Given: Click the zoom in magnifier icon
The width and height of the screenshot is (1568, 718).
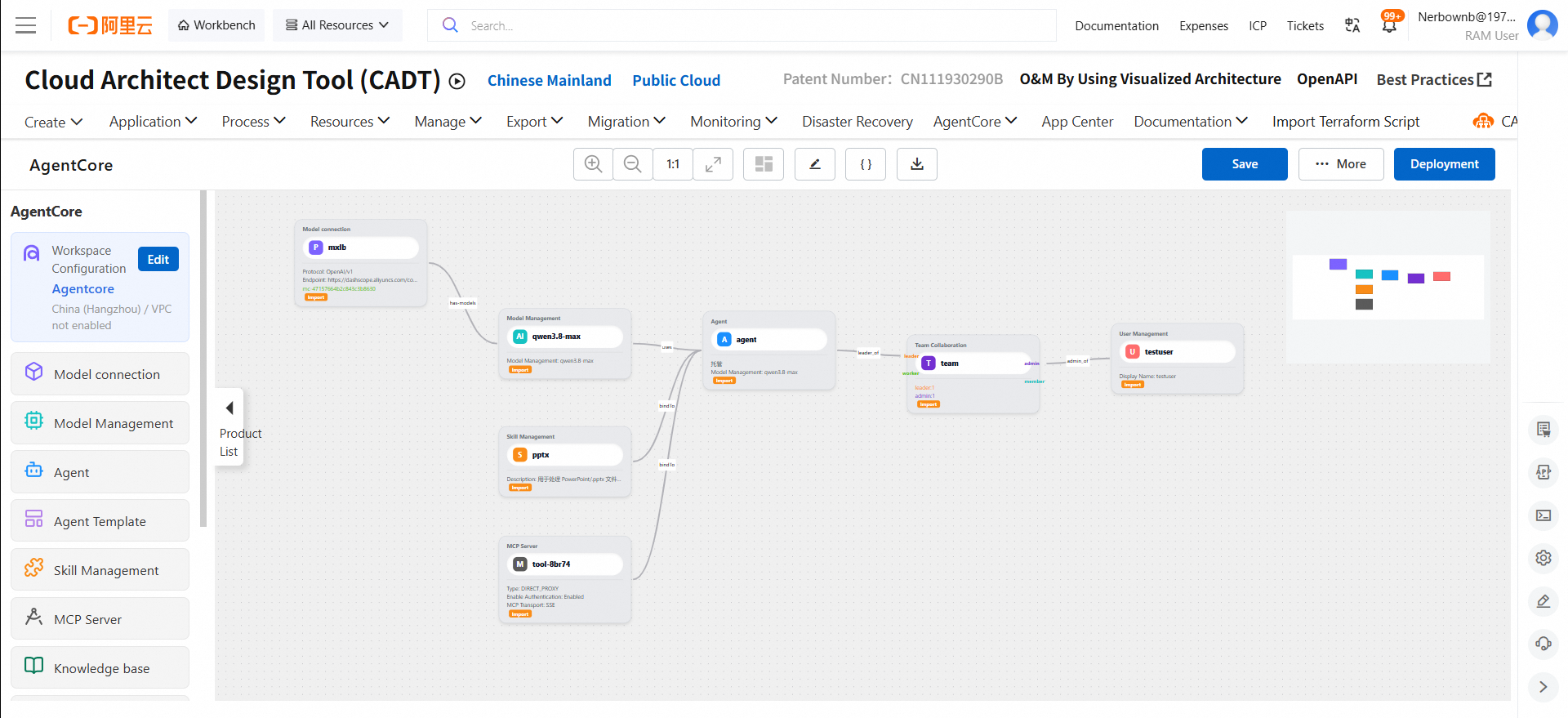Looking at the screenshot, I should (594, 164).
